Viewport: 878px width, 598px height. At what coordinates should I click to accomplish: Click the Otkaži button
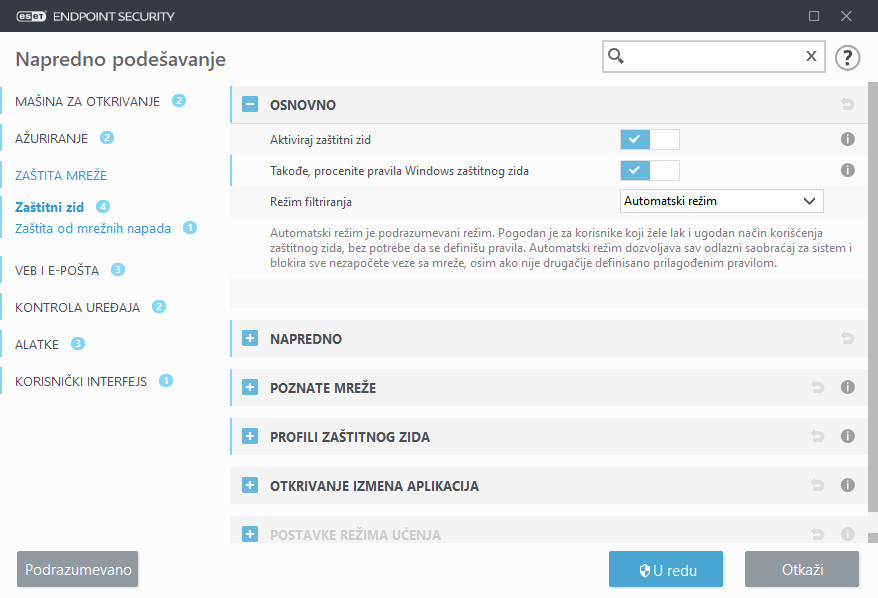tap(802, 569)
